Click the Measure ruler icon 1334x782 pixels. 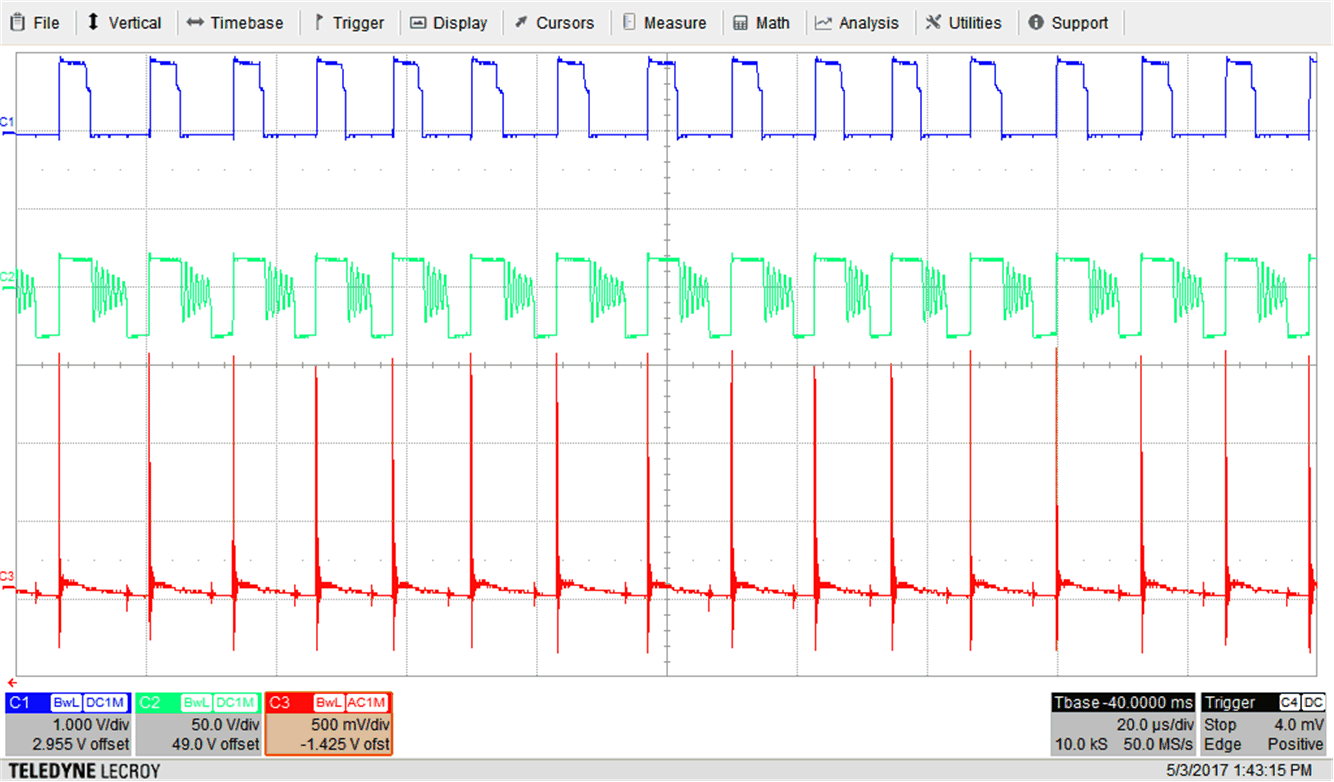pyautogui.click(x=629, y=22)
